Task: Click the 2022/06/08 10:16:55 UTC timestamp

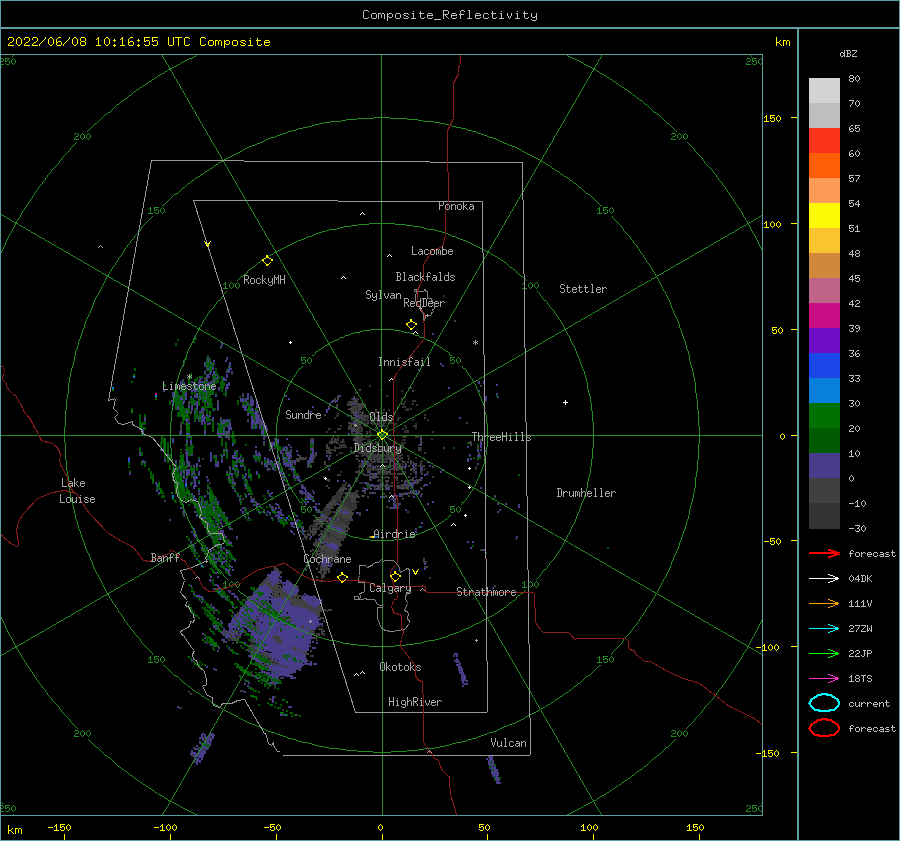Action: click(99, 42)
